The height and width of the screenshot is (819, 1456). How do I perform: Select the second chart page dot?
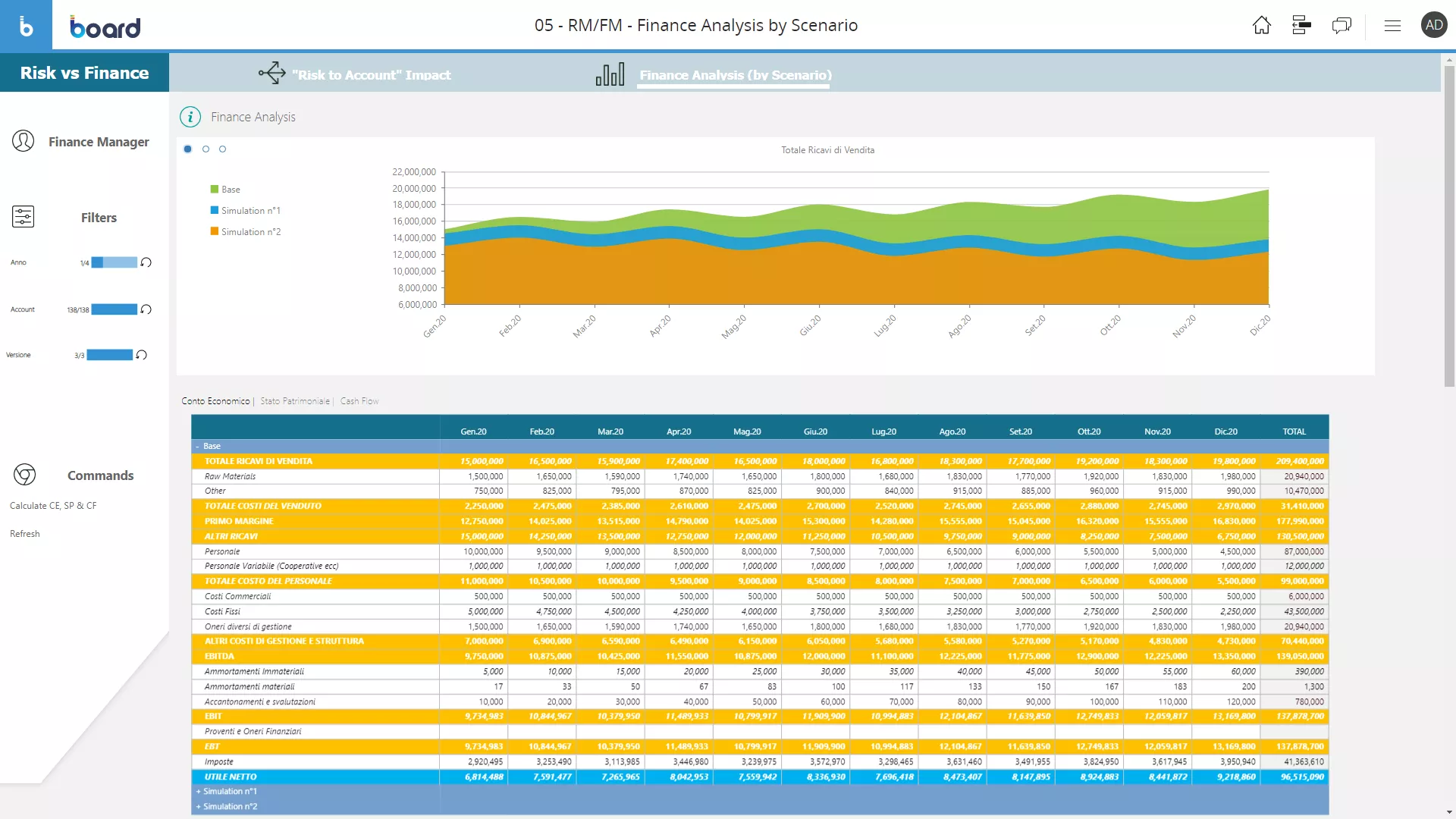[x=206, y=149]
